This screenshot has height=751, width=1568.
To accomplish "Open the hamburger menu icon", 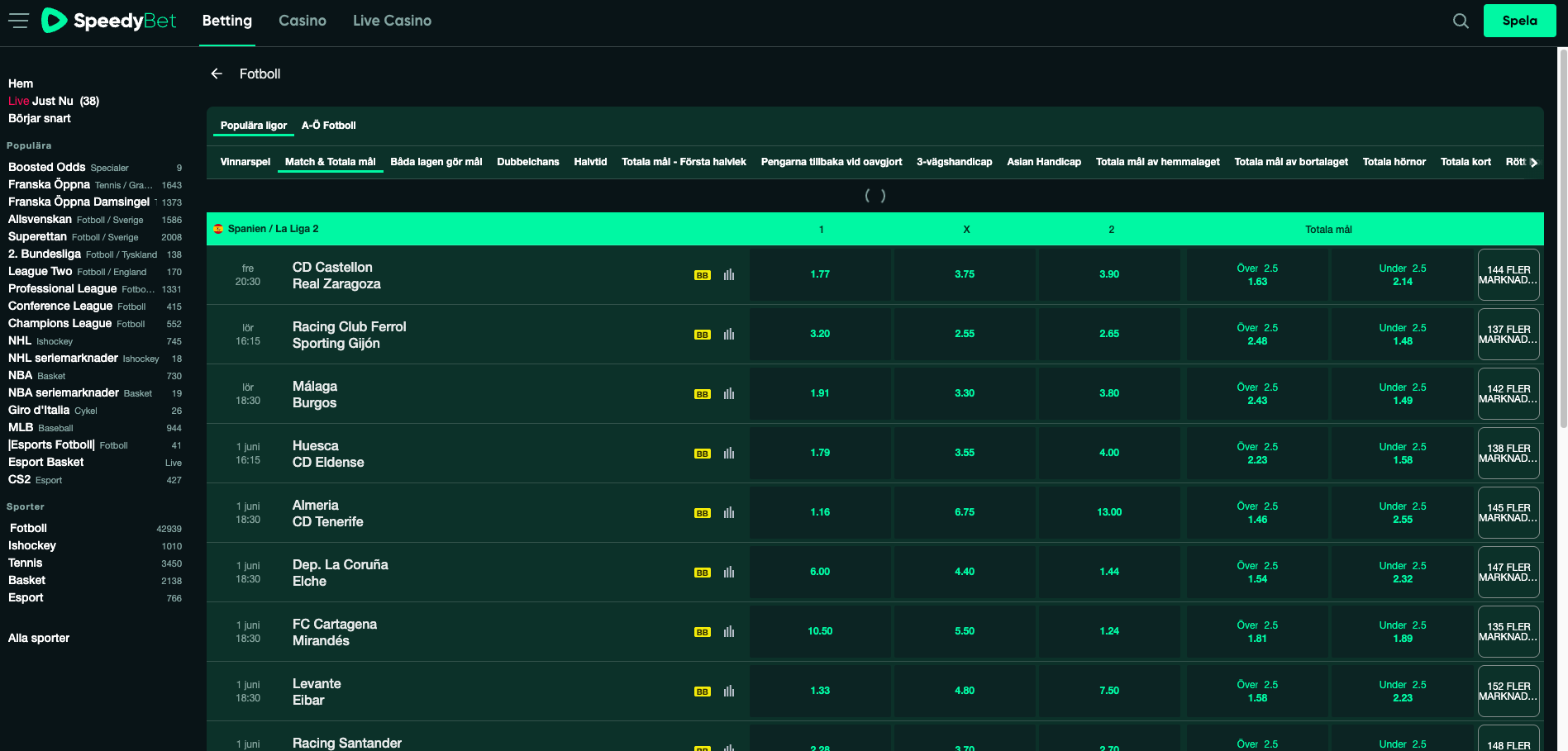I will click(x=18, y=21).
